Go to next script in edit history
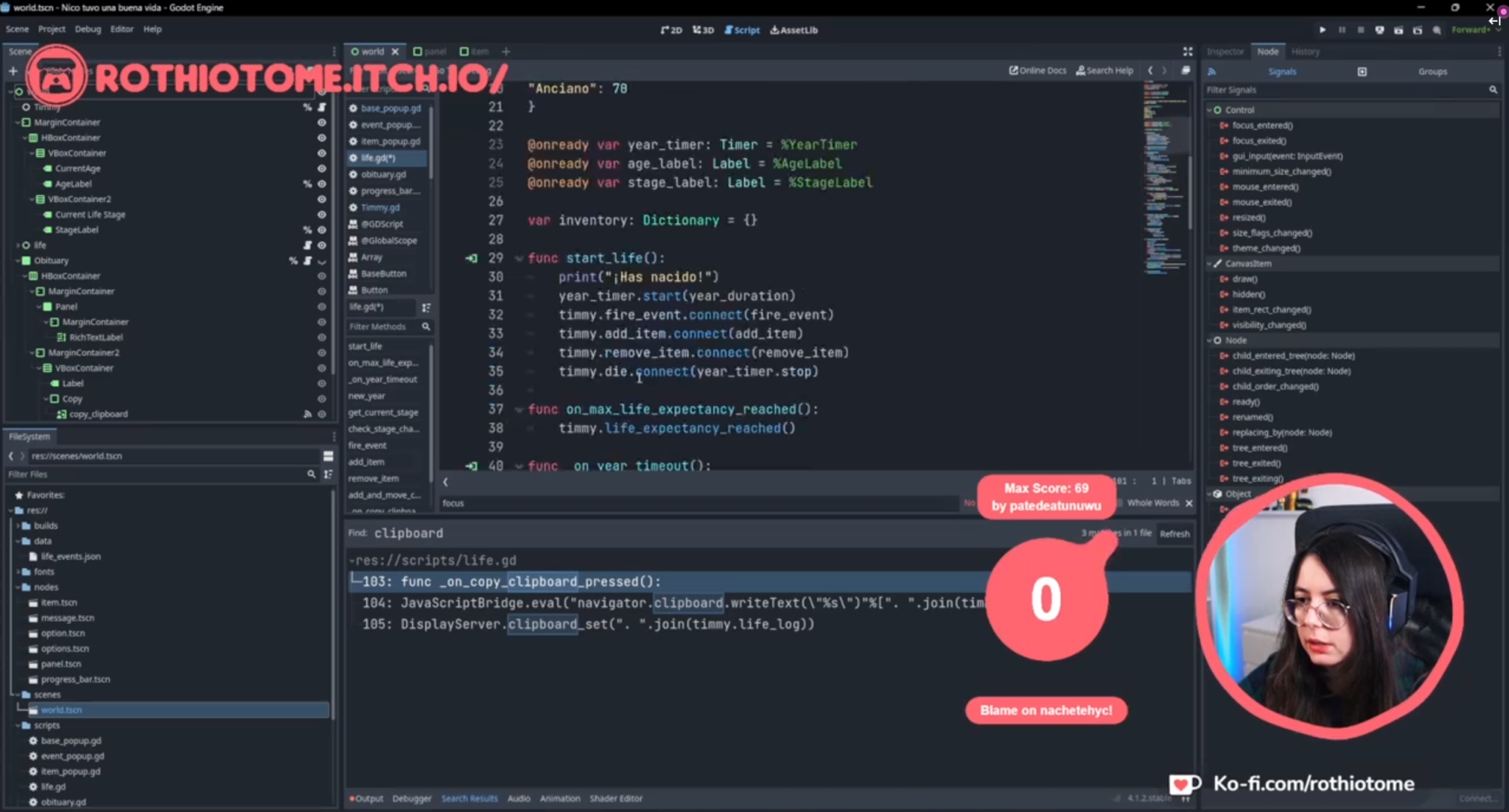Viewport: 1509px width, 812px height. click(x=1164, y=71)
